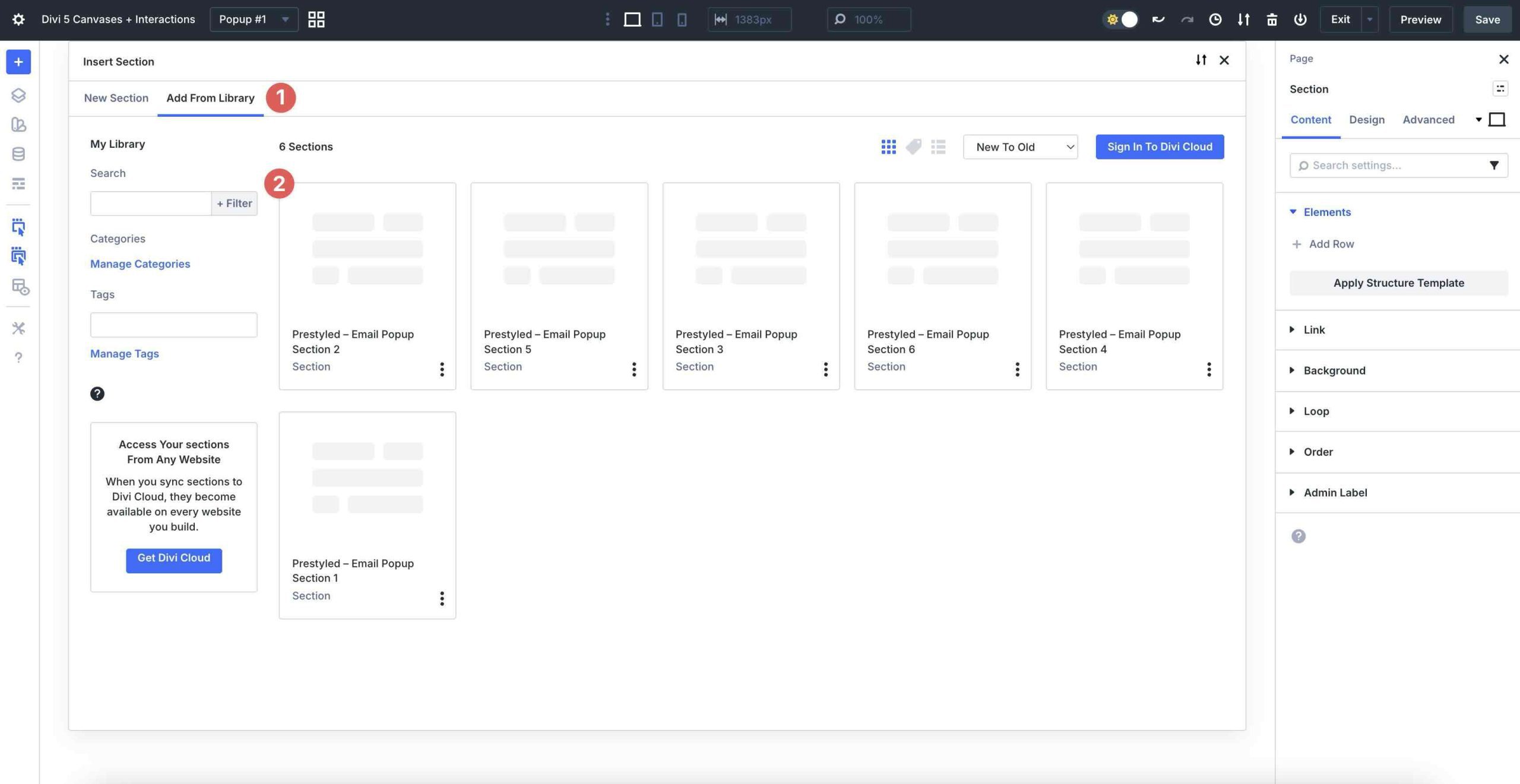Select Prestyled Email Popup Section 3 thumbnail
This screenshot has width=1520, height=784.
click(x=750, y=249)
